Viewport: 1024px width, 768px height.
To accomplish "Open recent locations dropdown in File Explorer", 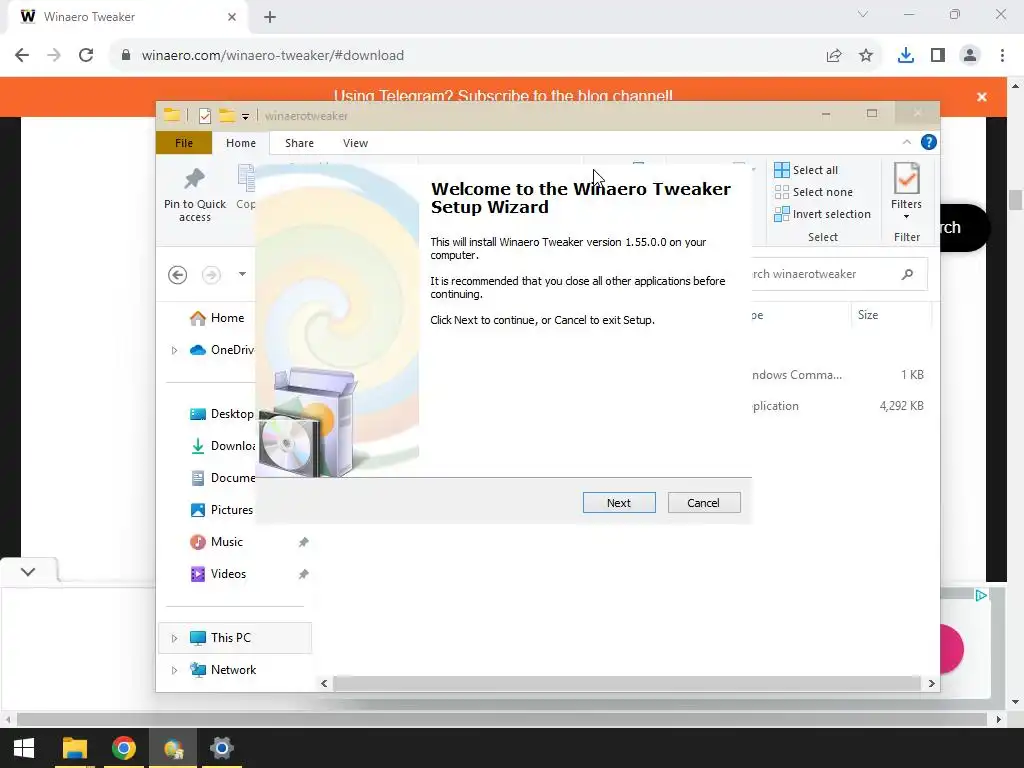I will pyautogui.click(x=242, y=274).
